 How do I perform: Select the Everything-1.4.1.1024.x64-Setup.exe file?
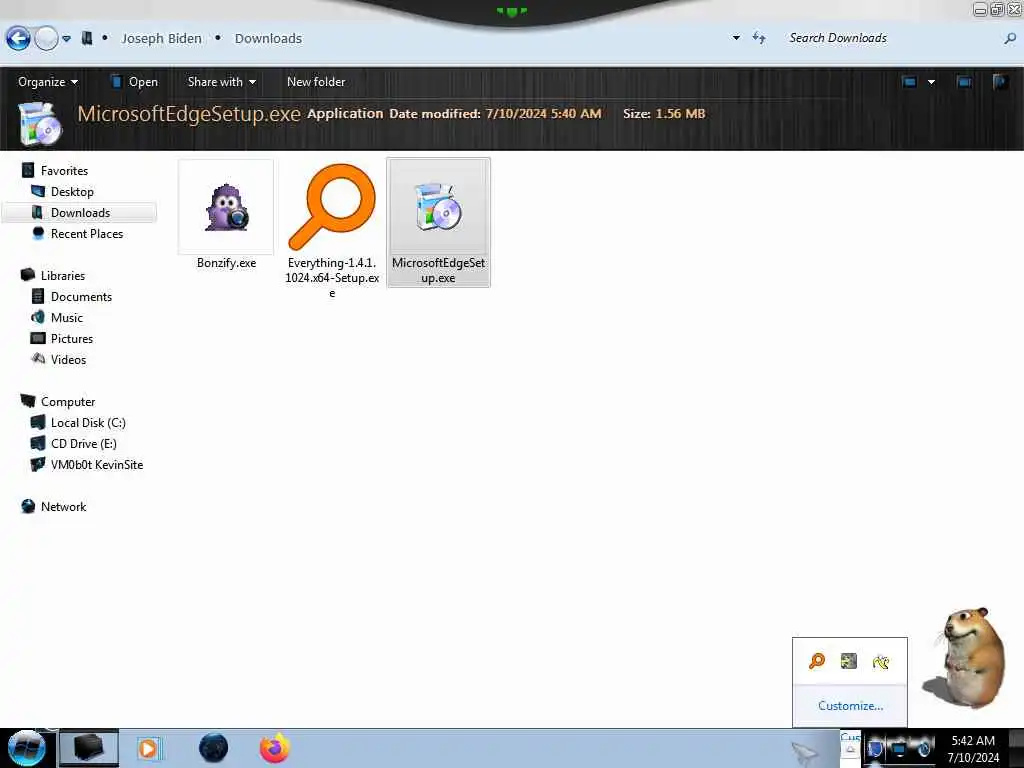[332, 231]
